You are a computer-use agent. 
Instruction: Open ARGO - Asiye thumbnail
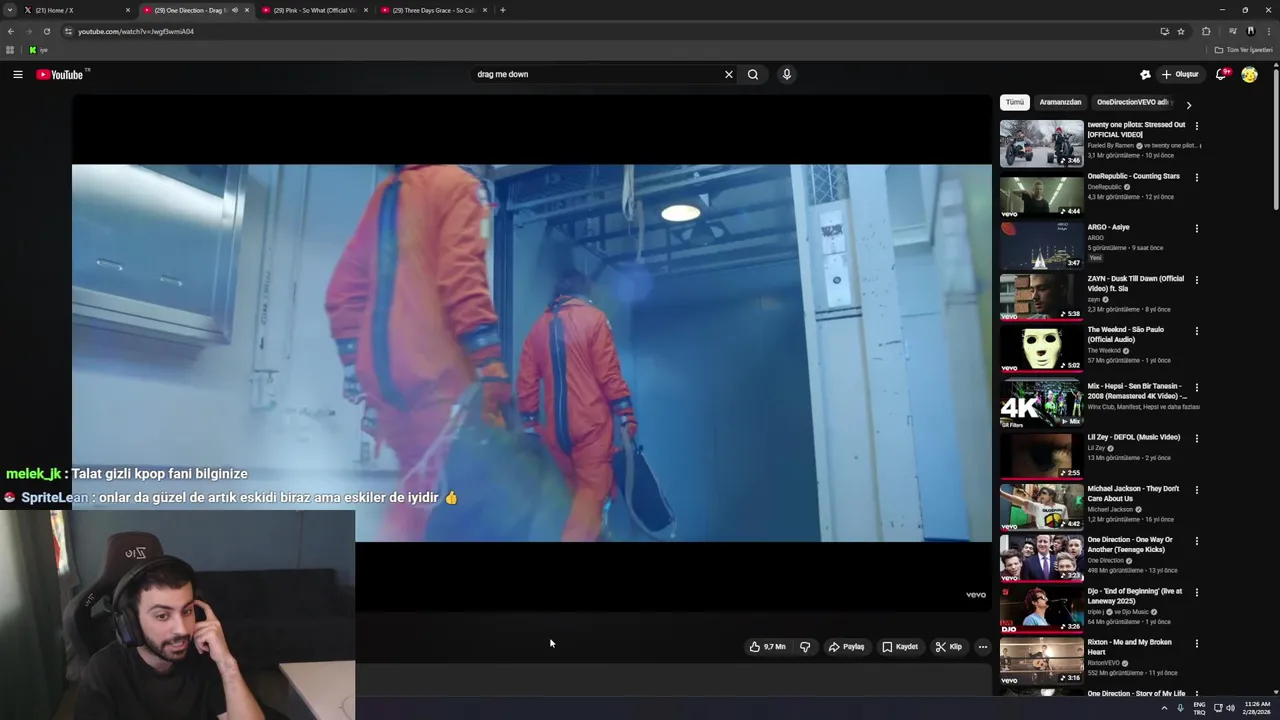[1041, 245]
